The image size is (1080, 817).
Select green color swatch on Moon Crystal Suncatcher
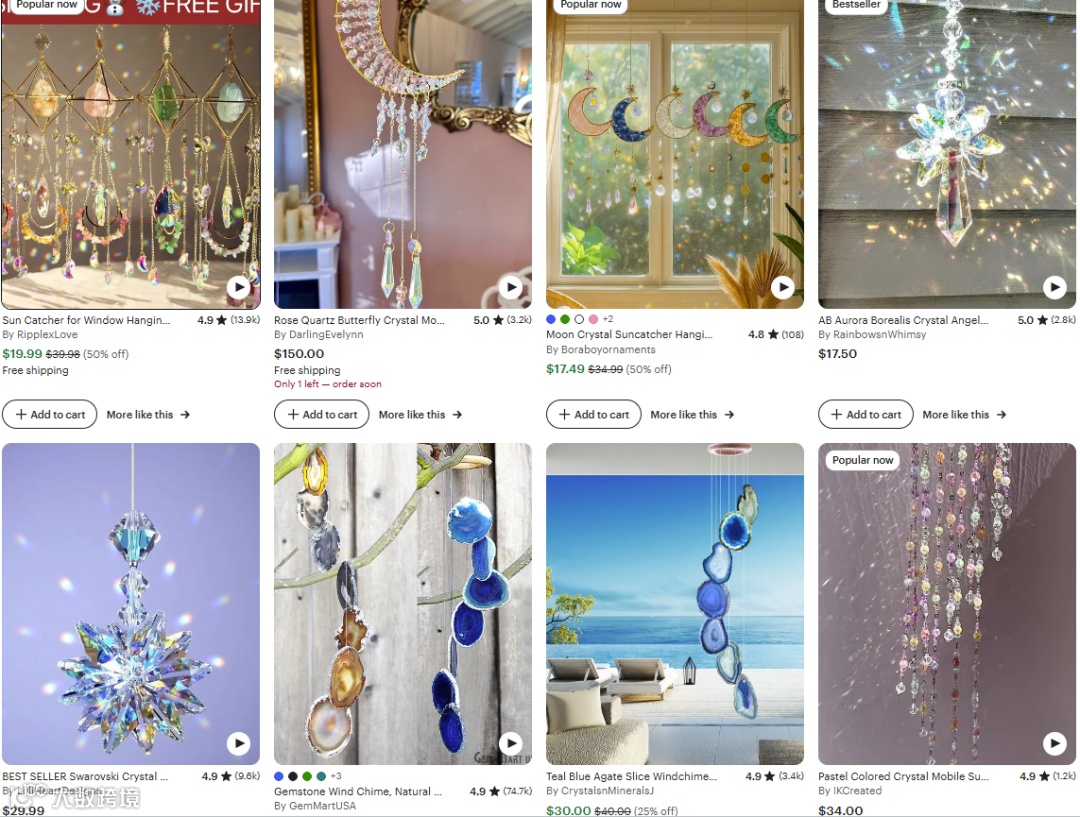565,319
